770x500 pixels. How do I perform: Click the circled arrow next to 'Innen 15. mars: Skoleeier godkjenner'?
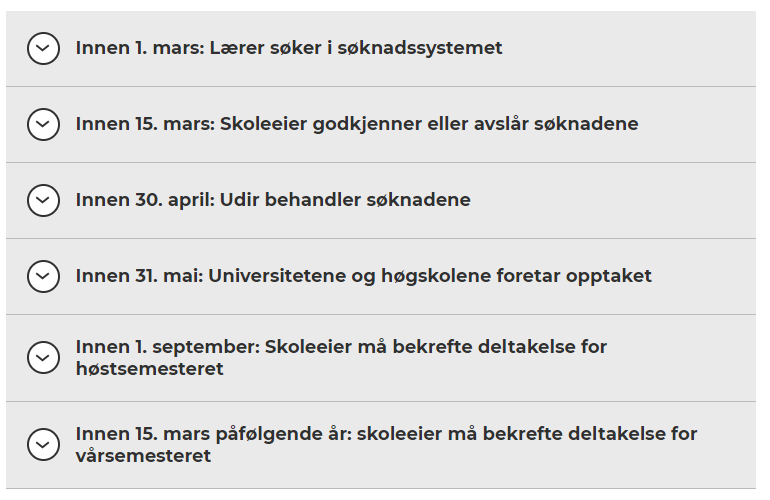(x=43, y=124)
